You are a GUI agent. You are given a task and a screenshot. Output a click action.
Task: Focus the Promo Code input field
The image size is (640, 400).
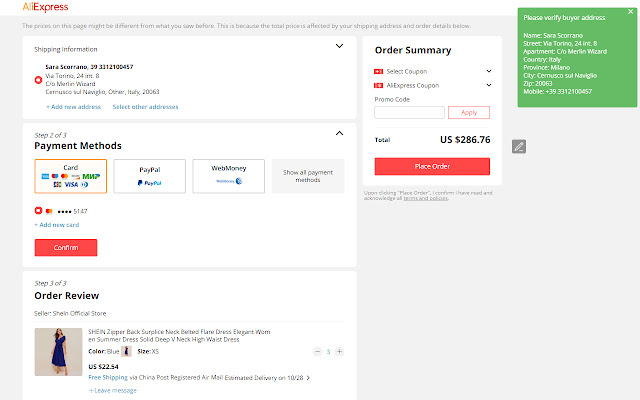[x=409, y=113]
